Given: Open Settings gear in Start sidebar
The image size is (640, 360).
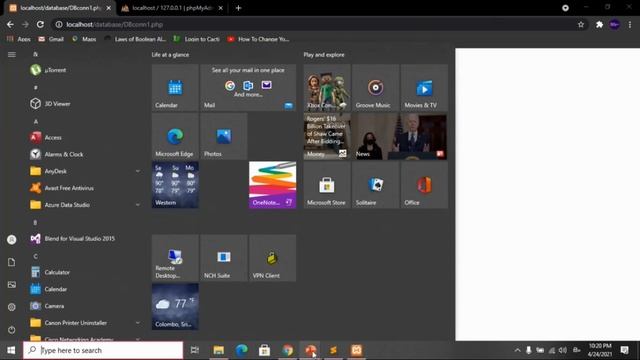Looking at the screenshot, I should click(x=11, y=307).
